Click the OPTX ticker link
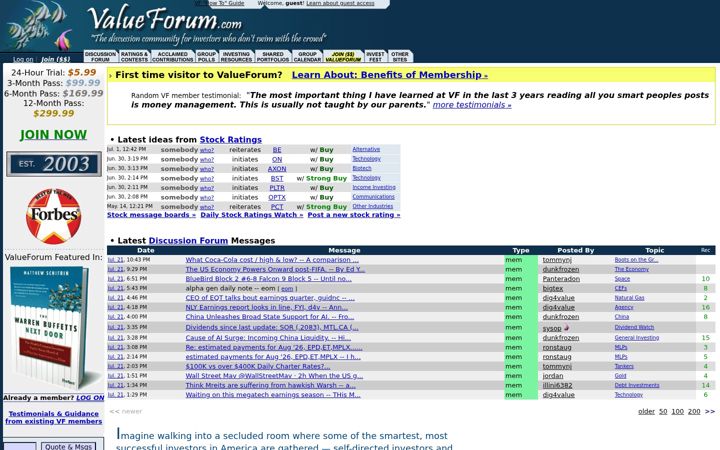 pyautogui.click(x=277, y=197)
